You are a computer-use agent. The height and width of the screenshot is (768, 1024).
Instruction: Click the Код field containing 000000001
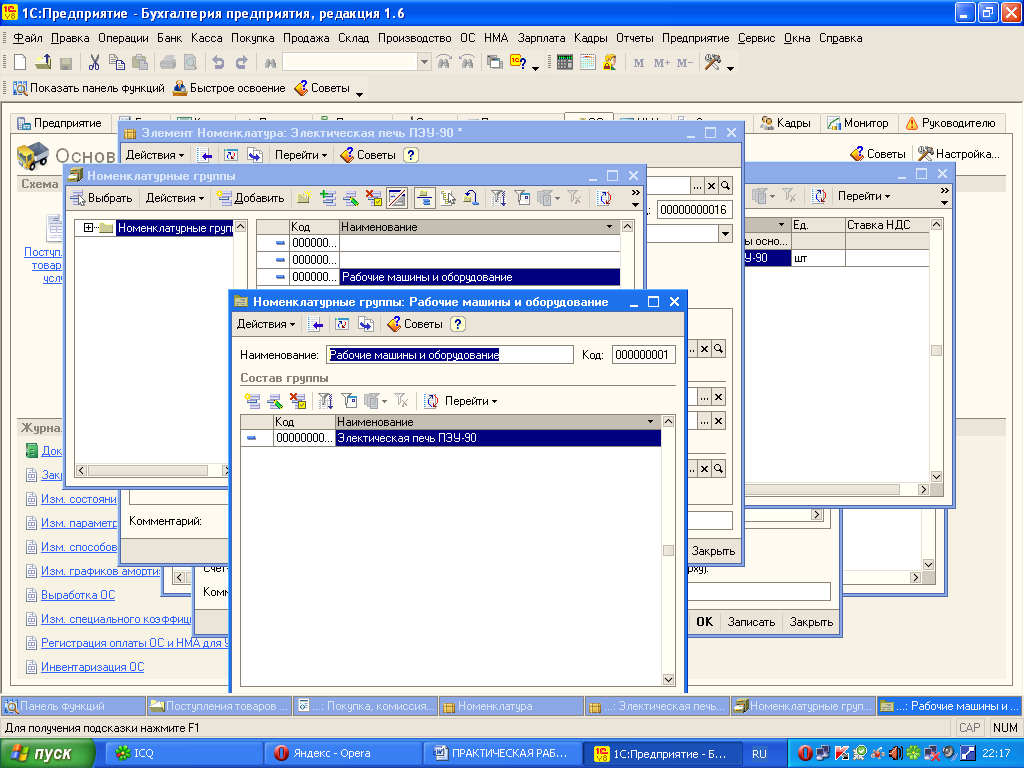(x=643, y=355)
